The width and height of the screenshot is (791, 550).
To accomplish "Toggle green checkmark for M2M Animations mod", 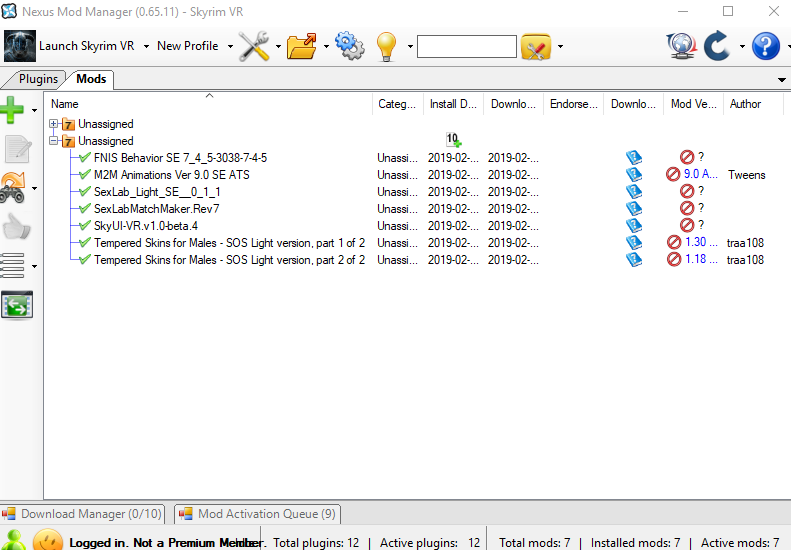I will tap(85, 175).
